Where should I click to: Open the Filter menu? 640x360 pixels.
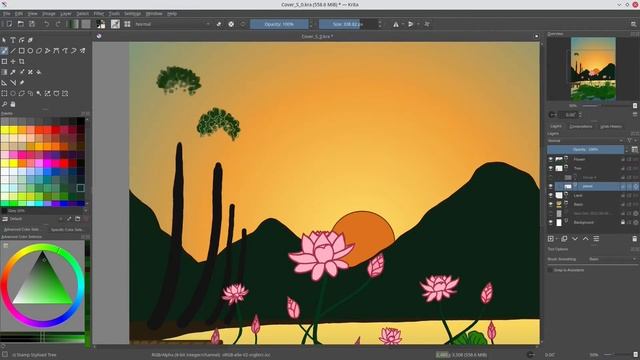tap(99, 13)
